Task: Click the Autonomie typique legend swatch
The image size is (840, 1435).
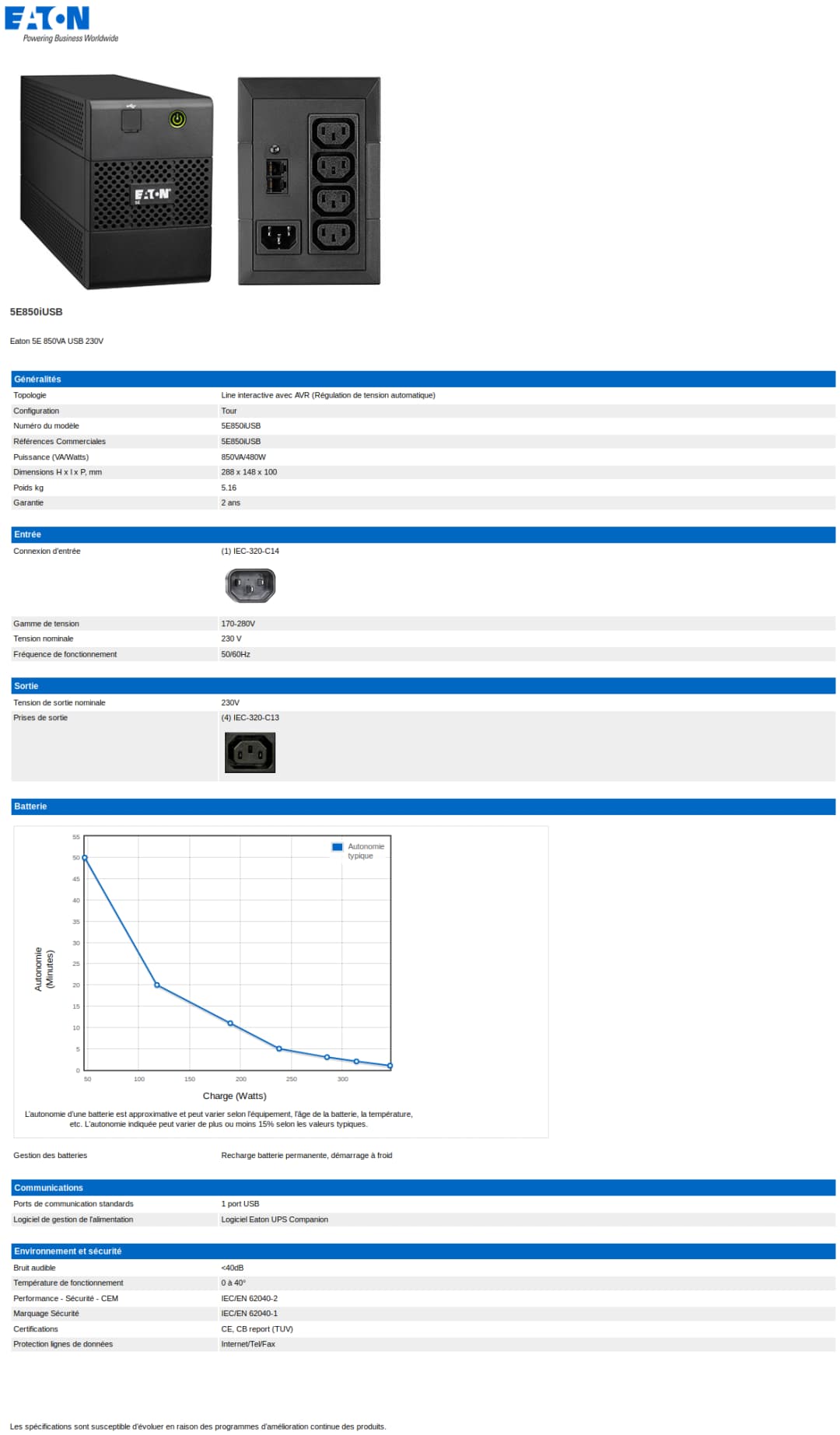Action: [338, 847]
